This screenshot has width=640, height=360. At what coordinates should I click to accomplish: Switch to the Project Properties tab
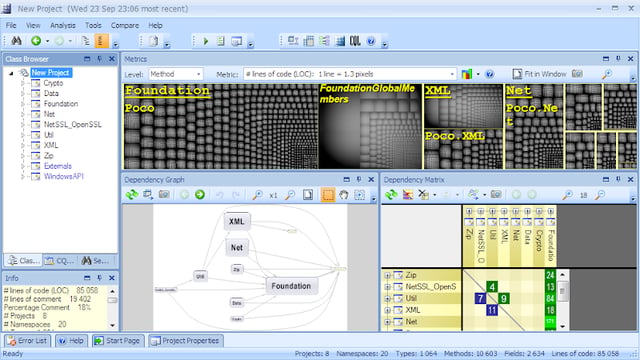tap(186, 340)
